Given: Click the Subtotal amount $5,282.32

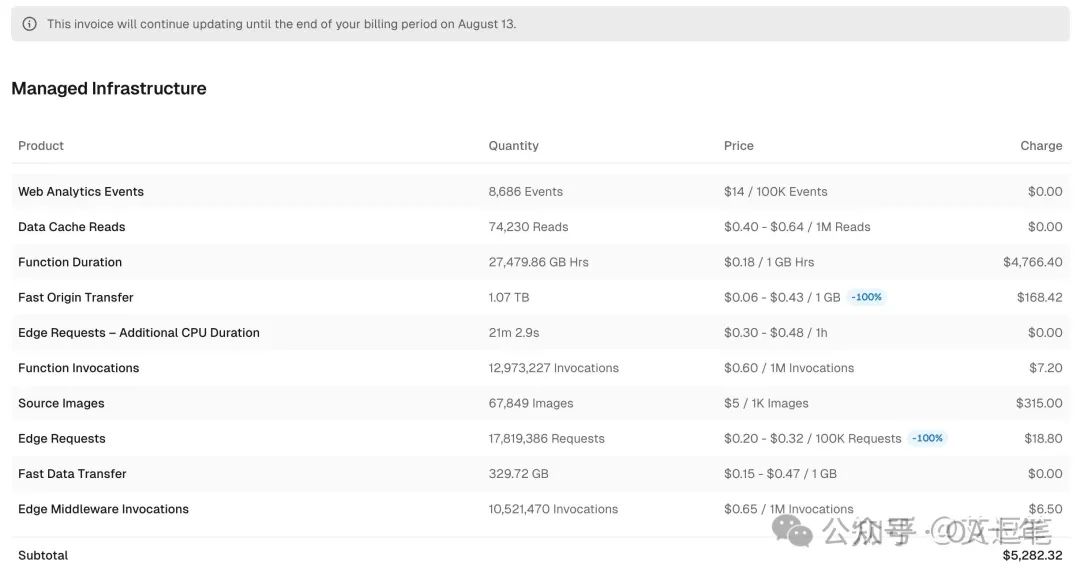Looking at the screenshot, I should point(1032,555).
